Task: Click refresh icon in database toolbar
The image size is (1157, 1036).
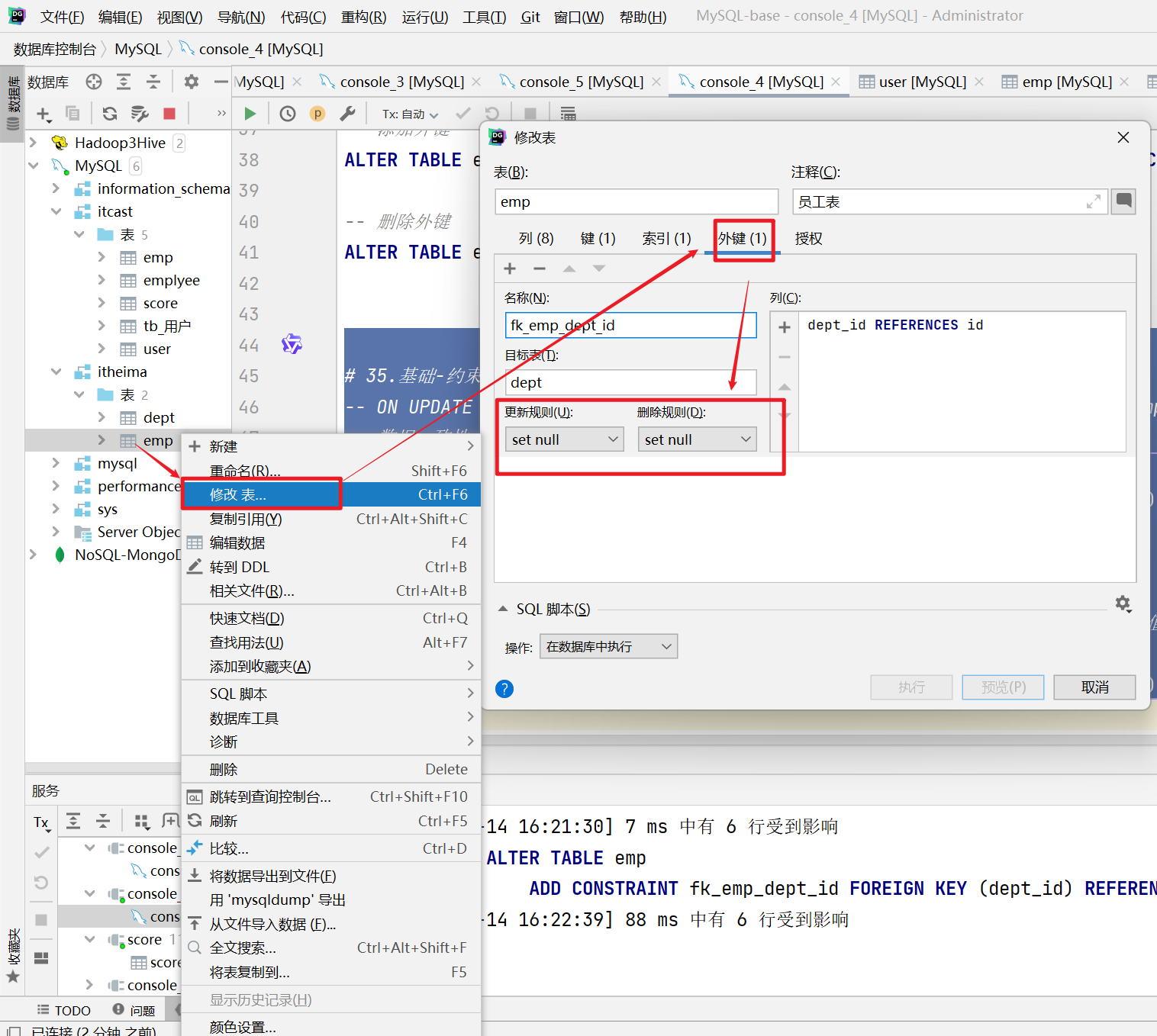Action: click(110, 114)
